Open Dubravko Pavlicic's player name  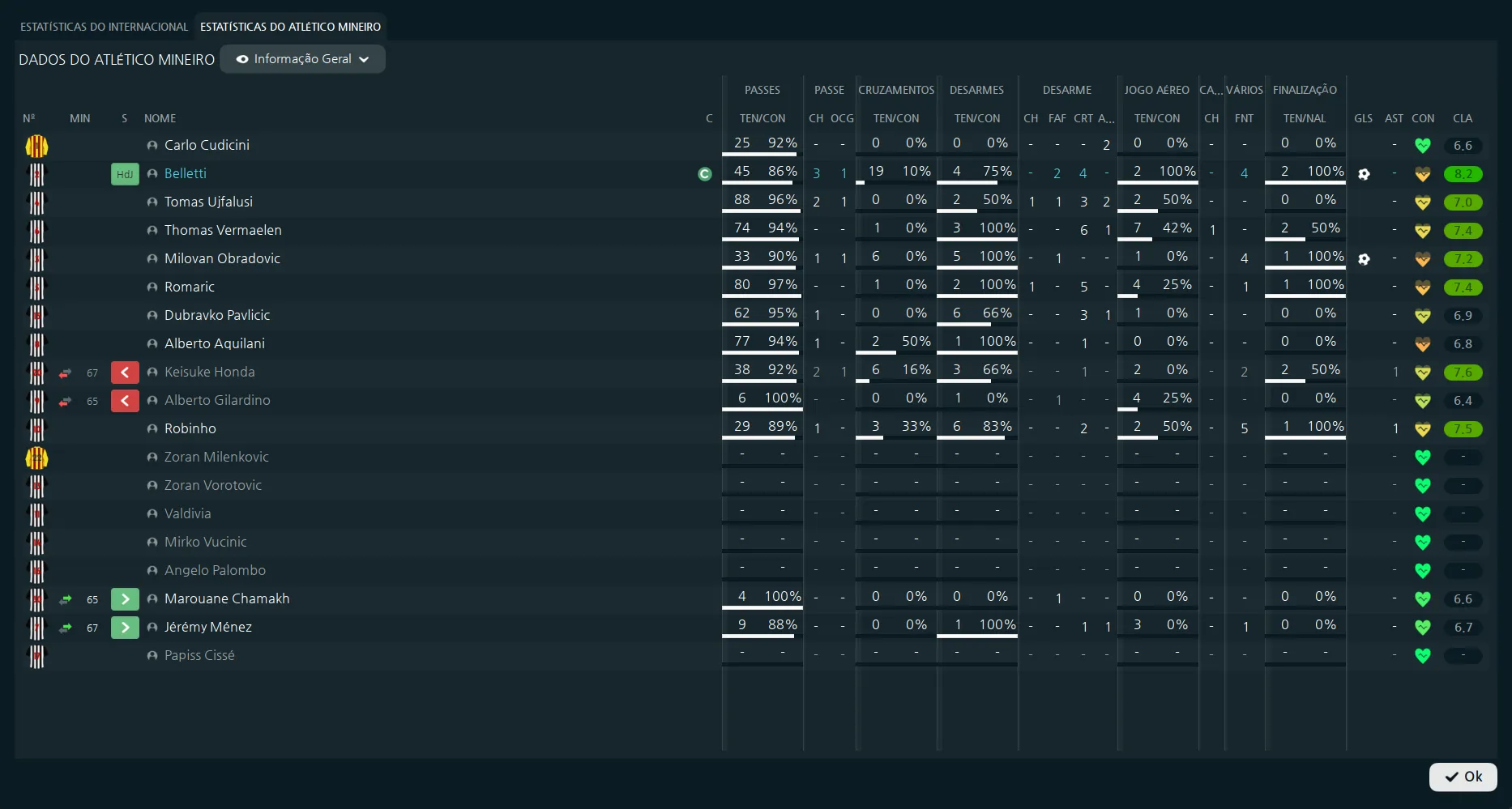pos(217,315)
